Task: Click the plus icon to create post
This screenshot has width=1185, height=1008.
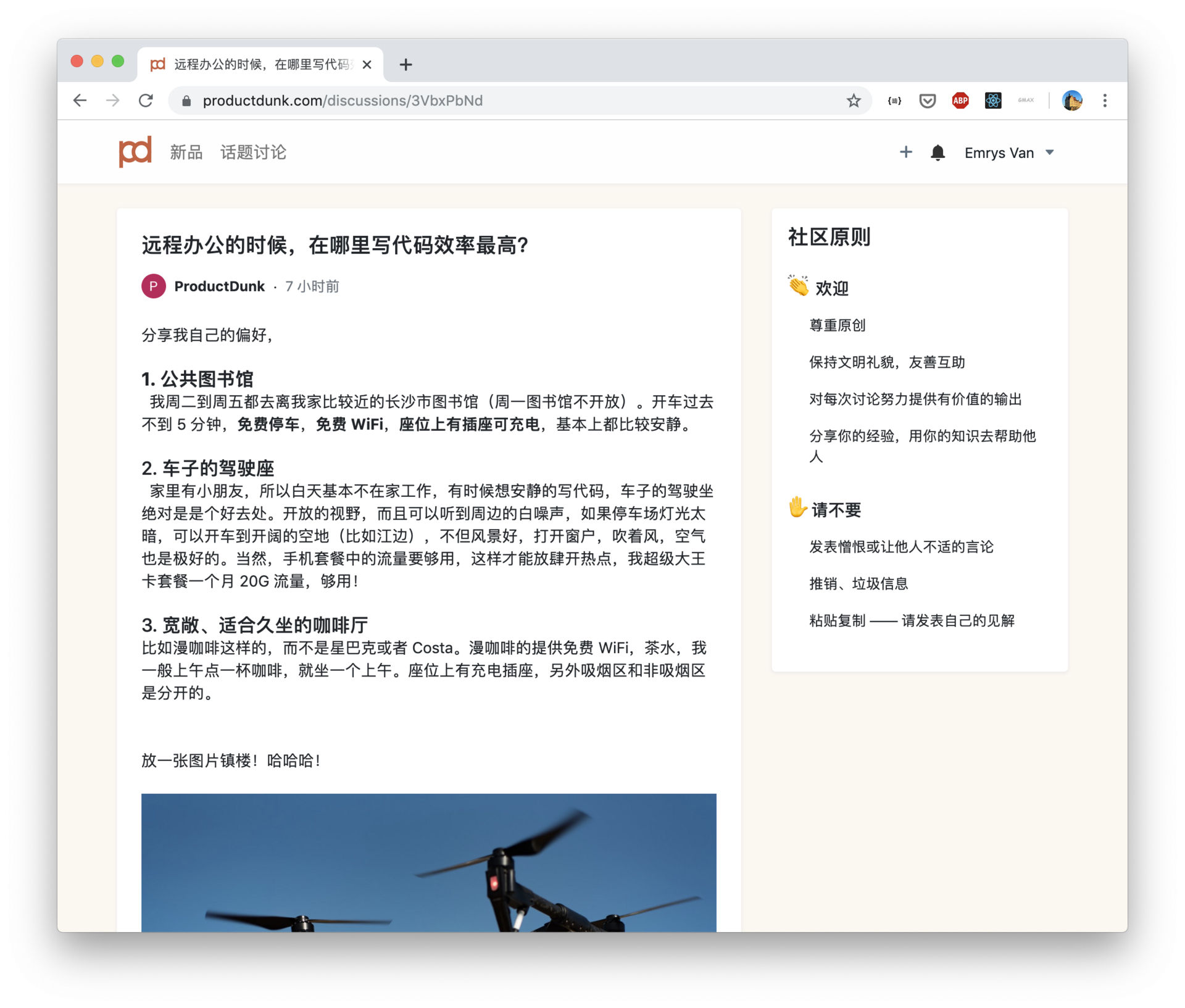Action: 905,152
